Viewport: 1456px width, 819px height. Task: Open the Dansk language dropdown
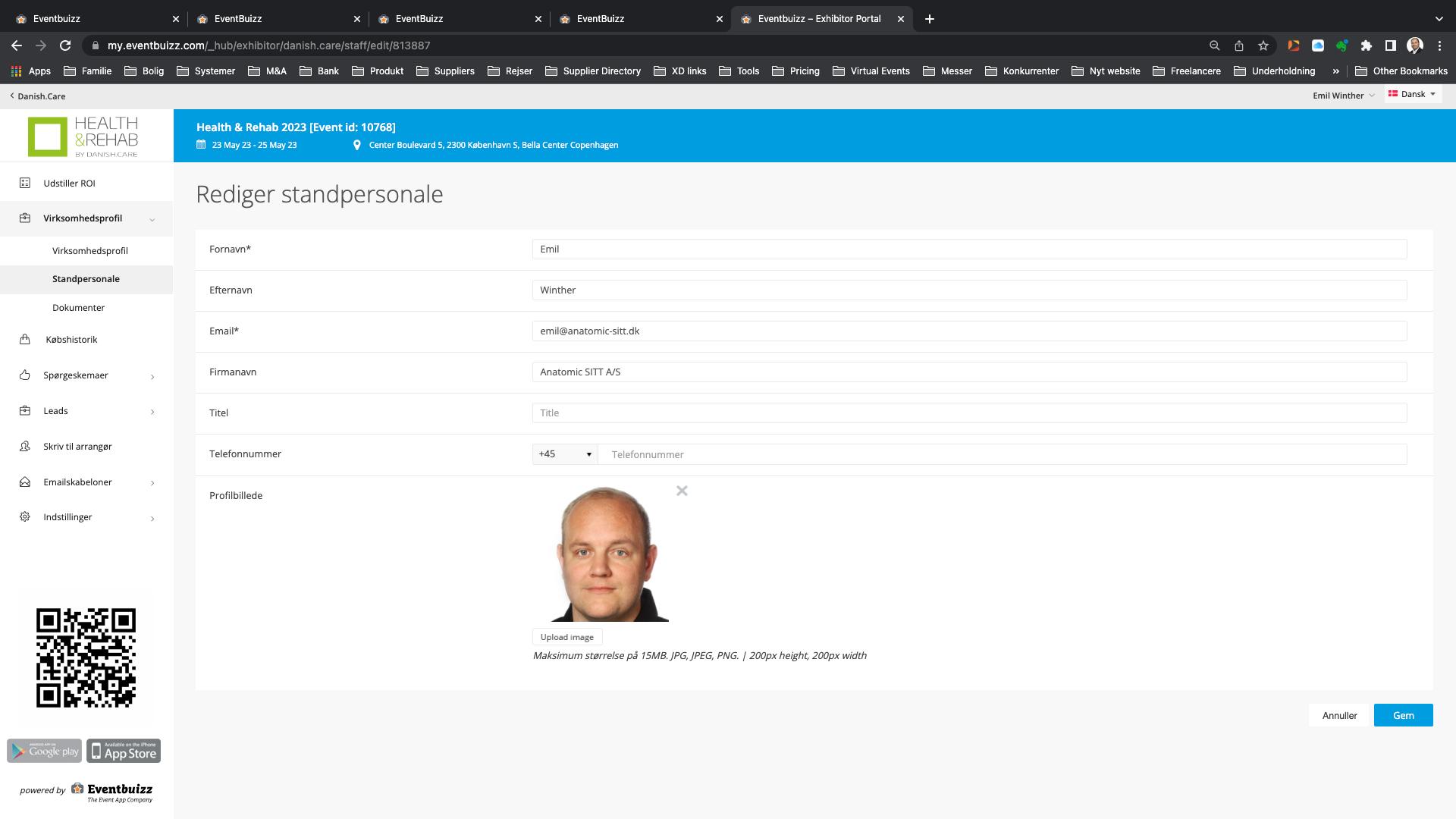point(1412,95)
